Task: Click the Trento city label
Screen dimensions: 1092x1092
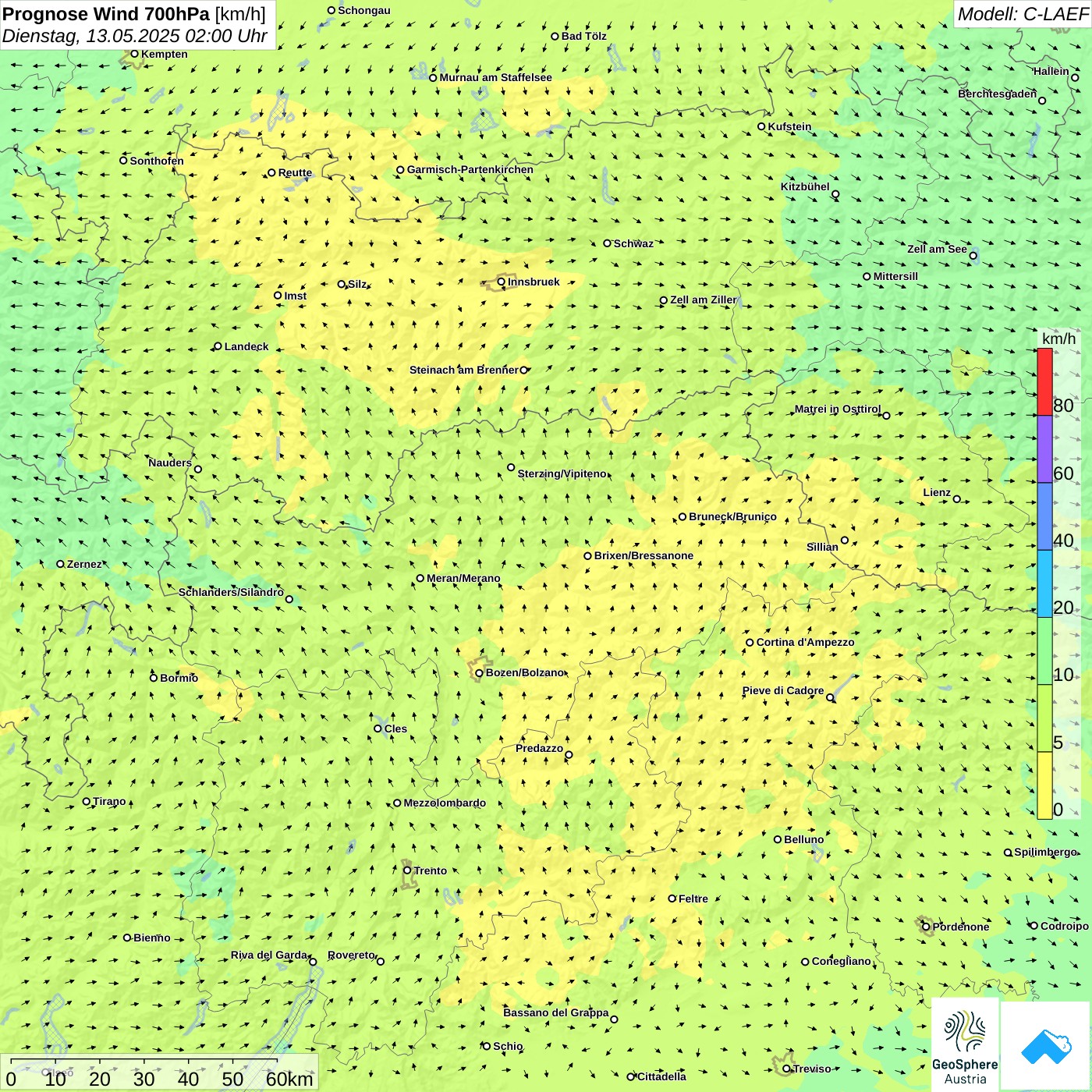Action: click(431, 870)
